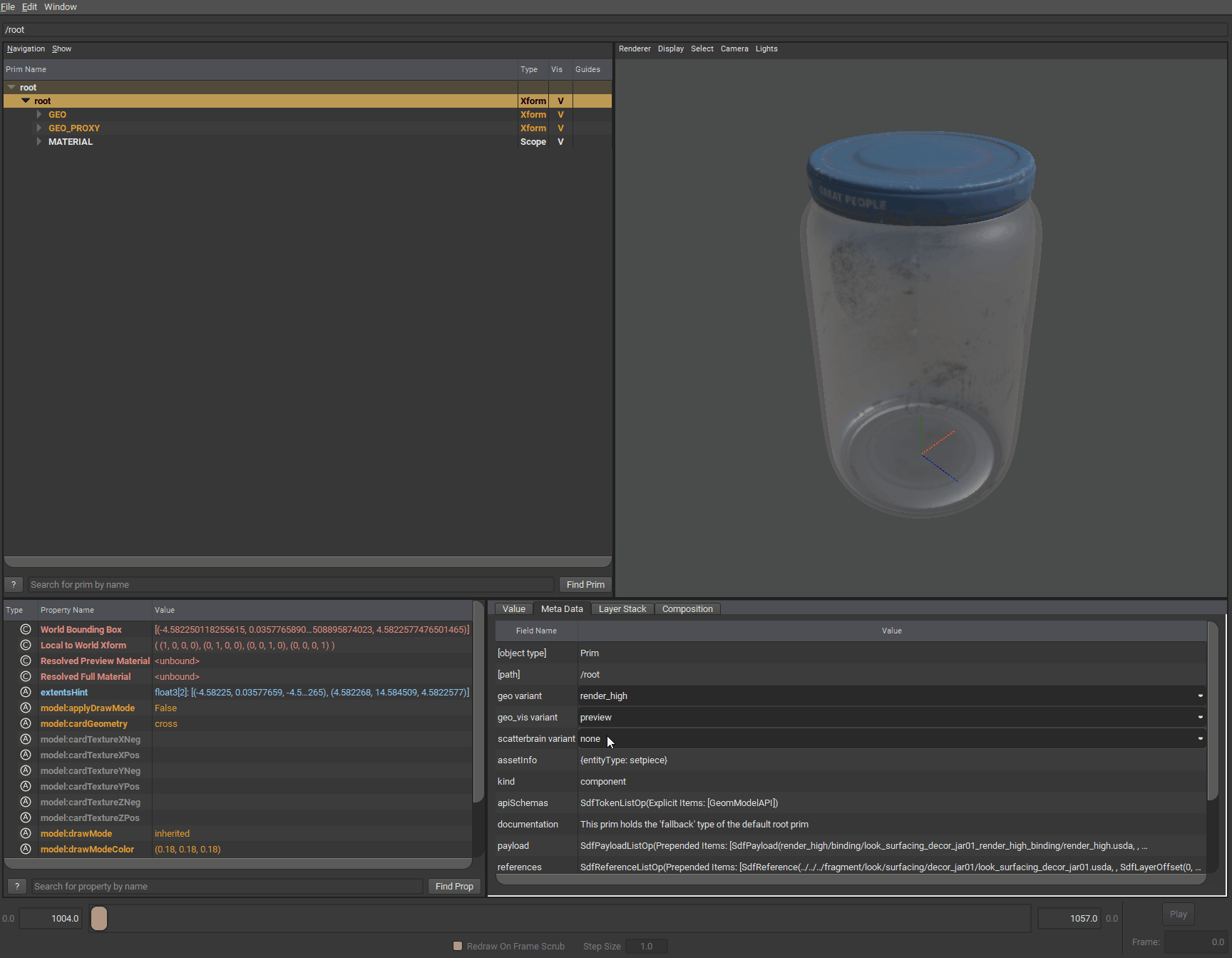This screenshot has height=958, width=1232.
Task: Click the computed-type icon beside World Bounding Box
Action: point(26,629)
